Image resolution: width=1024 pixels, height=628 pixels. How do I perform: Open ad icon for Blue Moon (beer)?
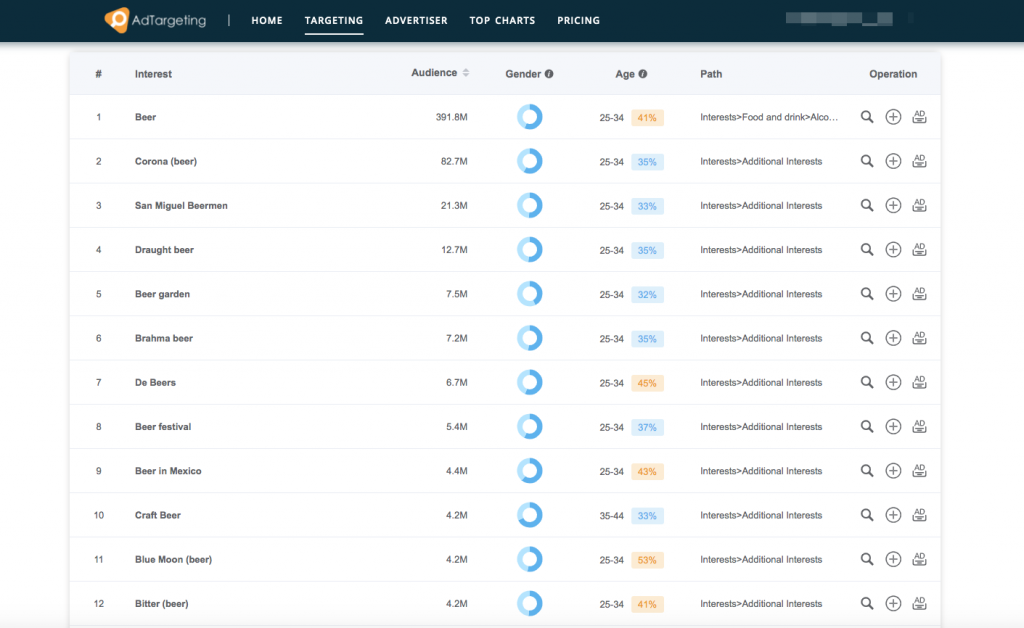[x=919, y=559]
